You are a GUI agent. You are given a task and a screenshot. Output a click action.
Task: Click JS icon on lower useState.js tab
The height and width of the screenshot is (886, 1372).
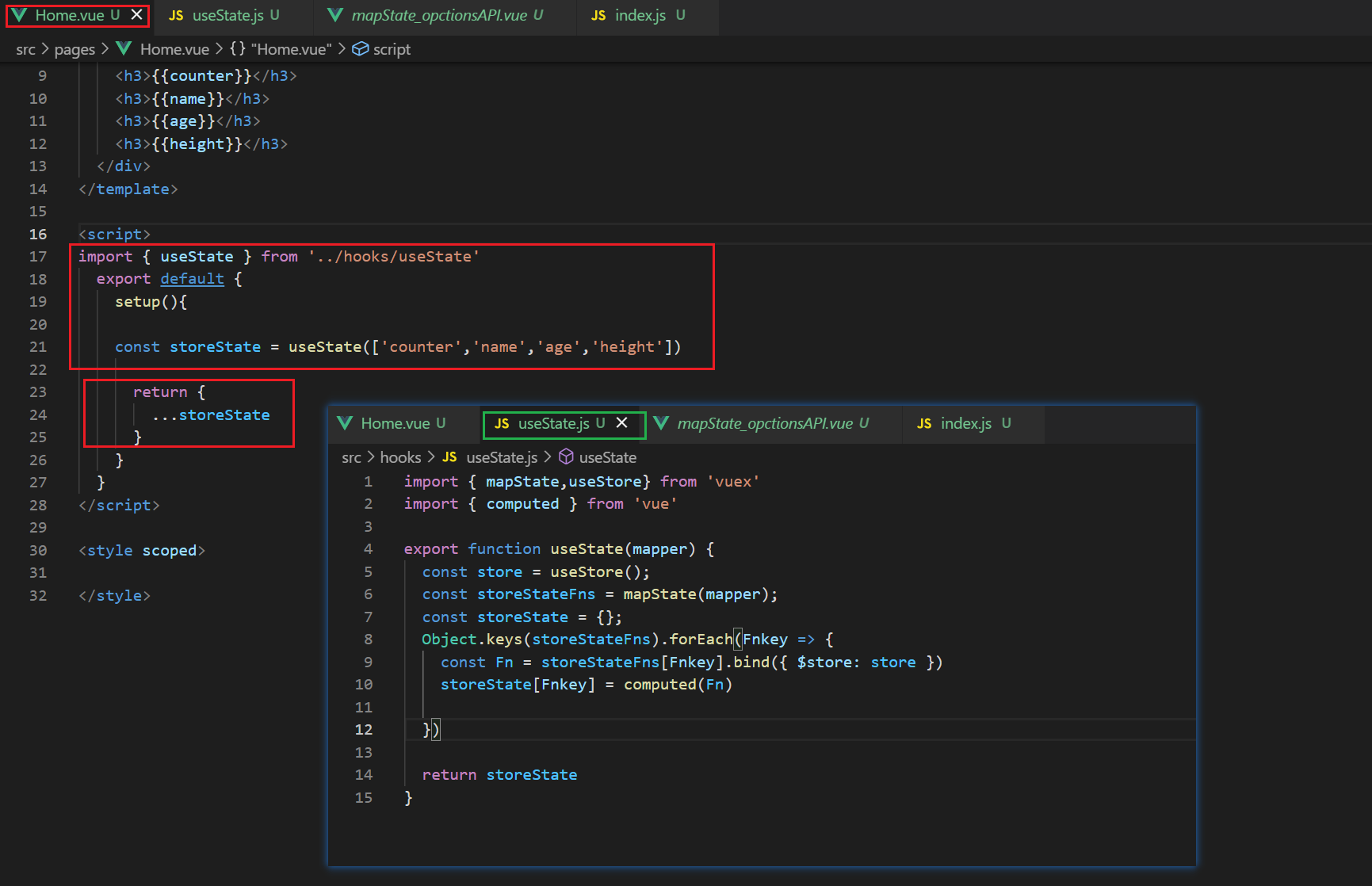(502, 424)
